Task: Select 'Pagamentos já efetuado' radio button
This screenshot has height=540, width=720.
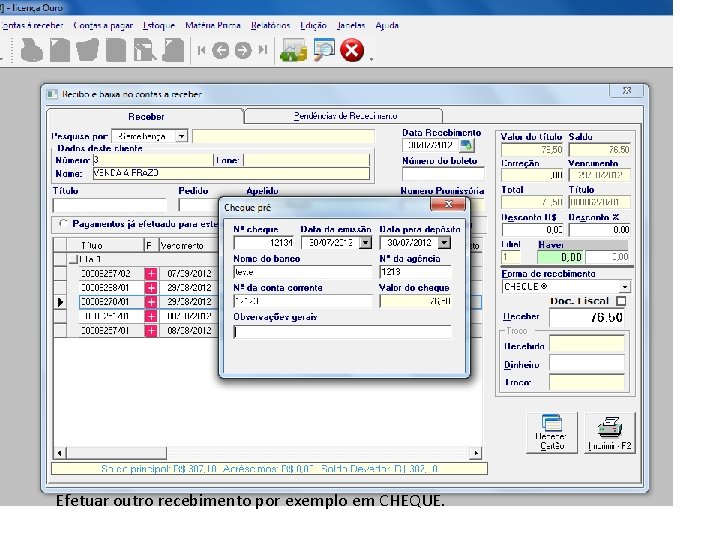Action: [x=62, y=224]
